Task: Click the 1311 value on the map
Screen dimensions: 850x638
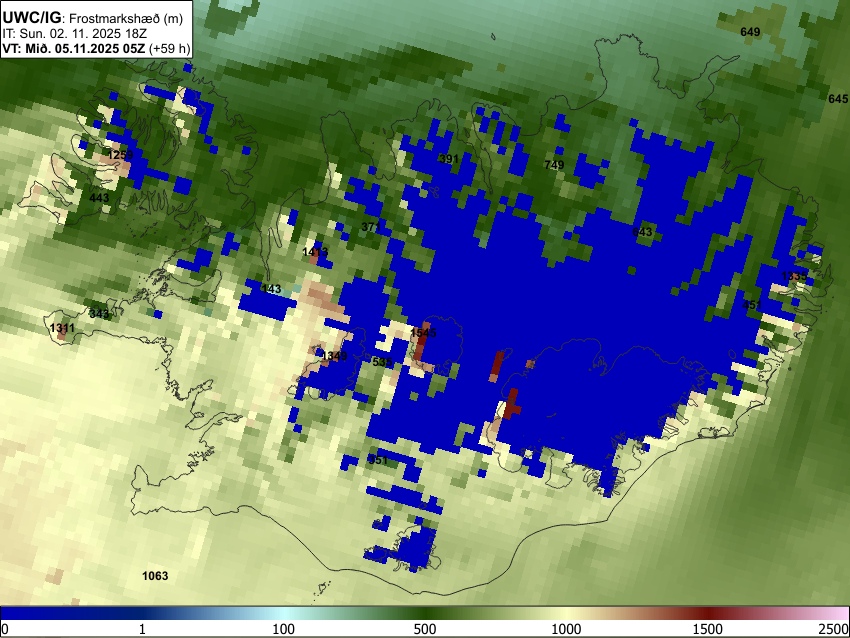Action: coord(62,328)
